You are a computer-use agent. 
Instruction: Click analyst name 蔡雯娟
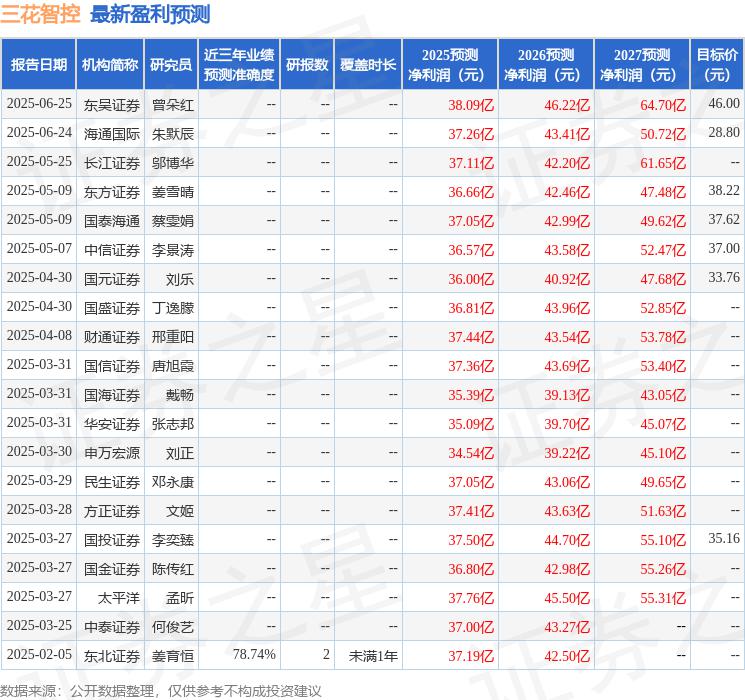(173, 221)
